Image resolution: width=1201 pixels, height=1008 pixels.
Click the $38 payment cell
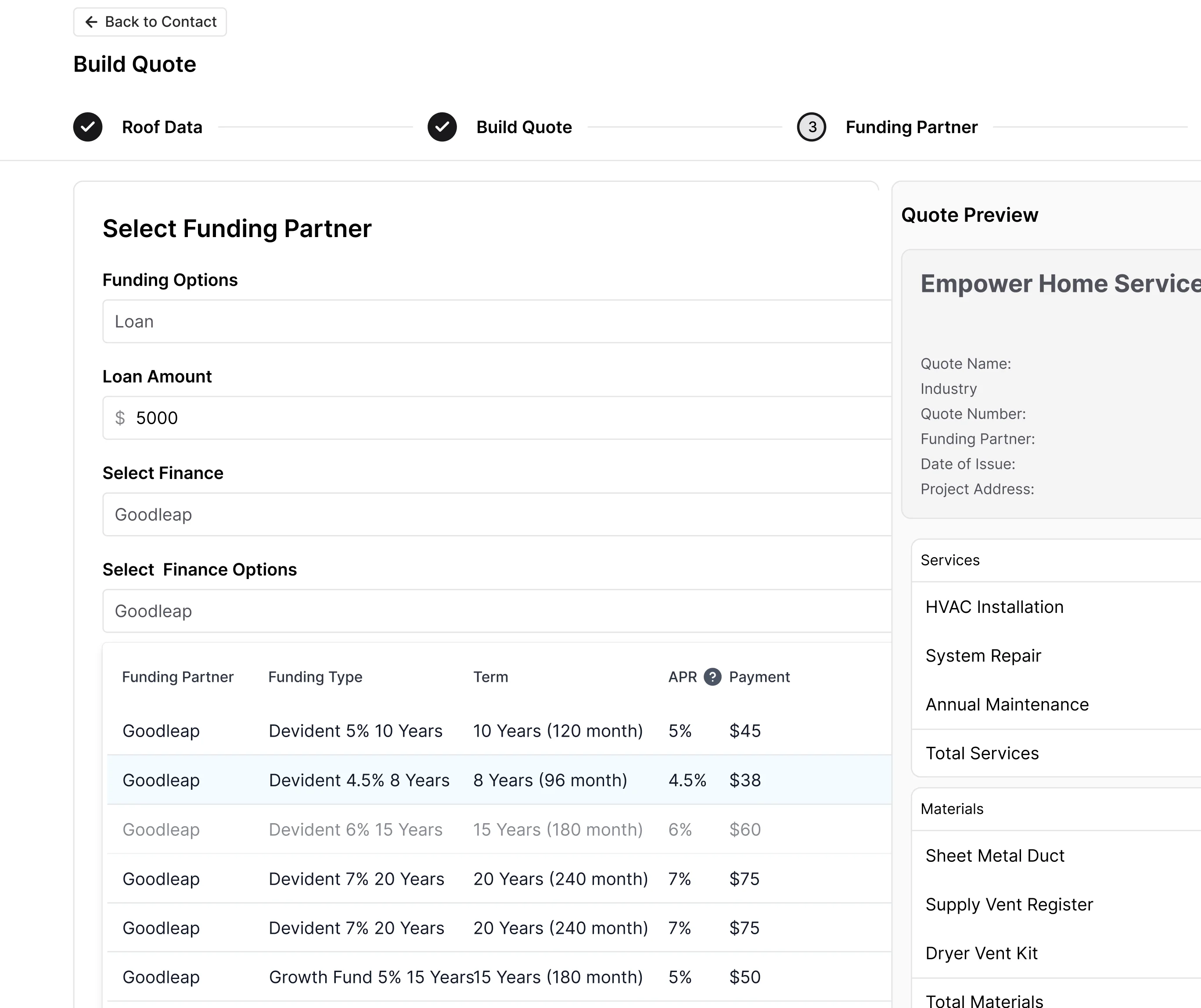pyautogui.click(x=744, y=780)
